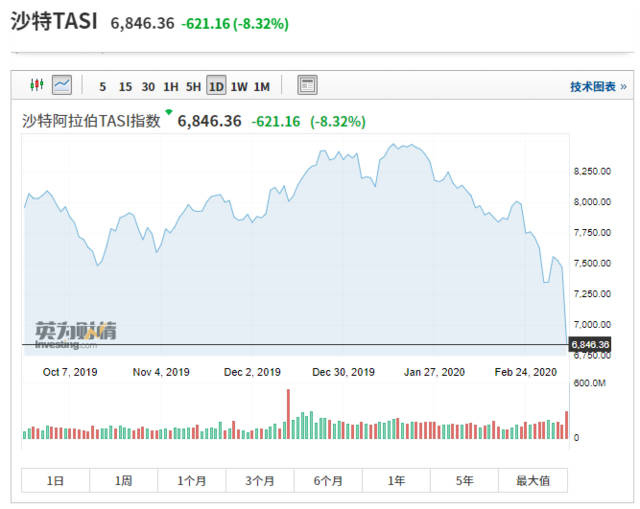
Task: Click the tallest red volume bar
Action: coord(288,413)
